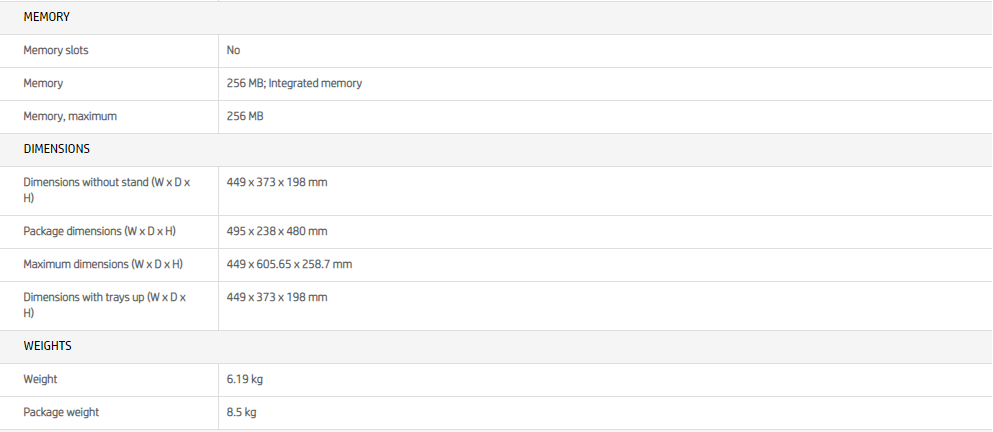Image resolution: width=993 pixels, height=432 pixels.
Task: Click the DIMENSIONS section header
Action: 56,149
